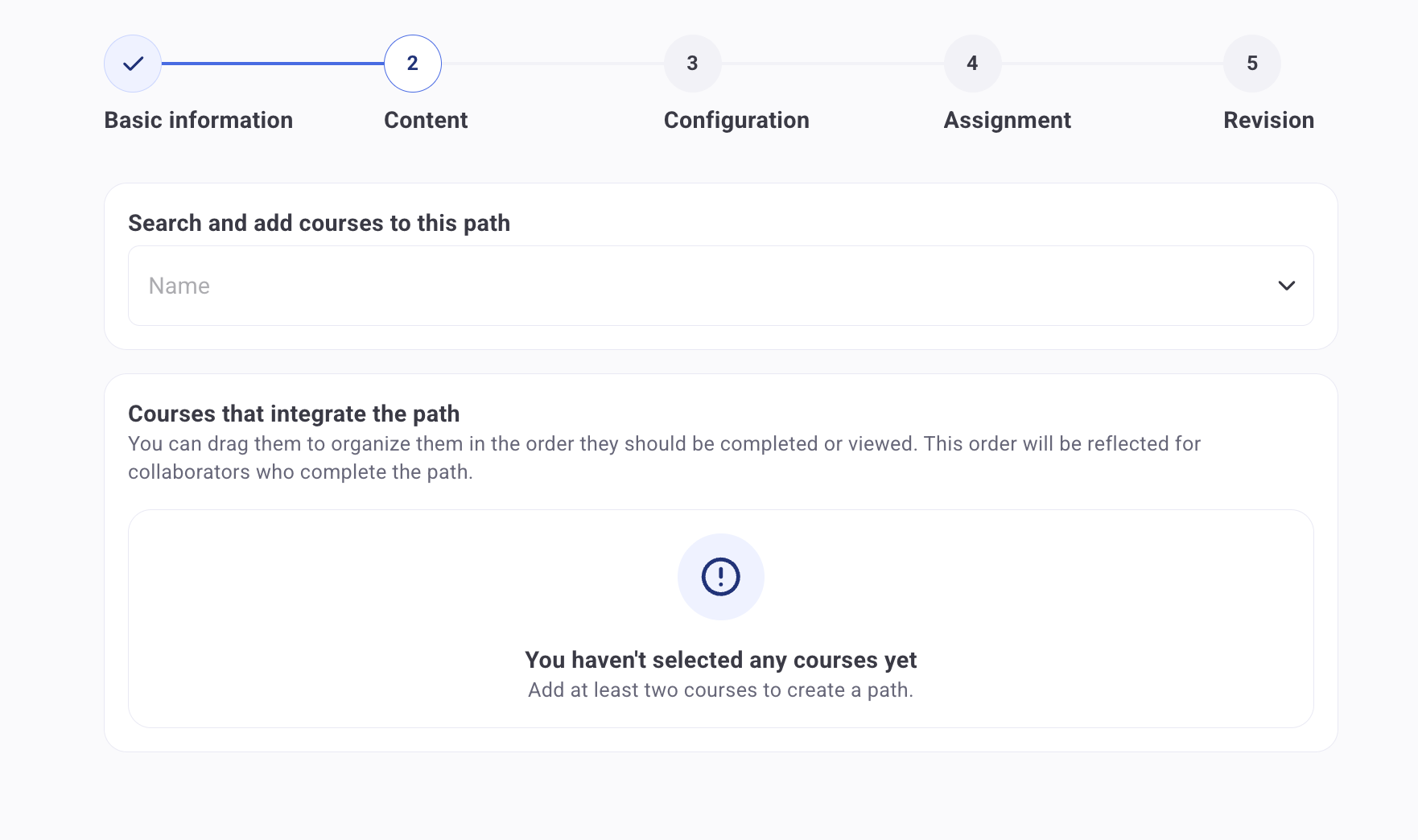Click the "You haven't selected any courses" message
Viewport: 1418px width, 840px height.
click(720, 660)
